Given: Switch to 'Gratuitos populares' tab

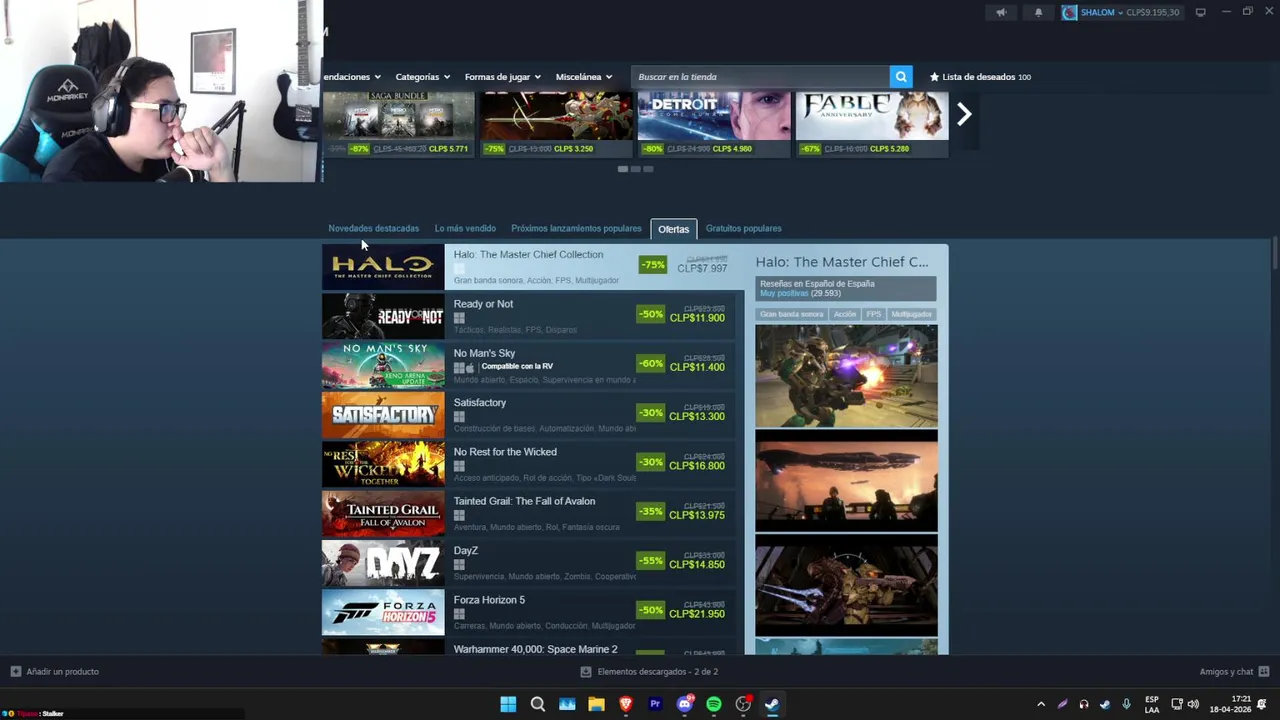Looking at the screenshot, I should (743, 228).
